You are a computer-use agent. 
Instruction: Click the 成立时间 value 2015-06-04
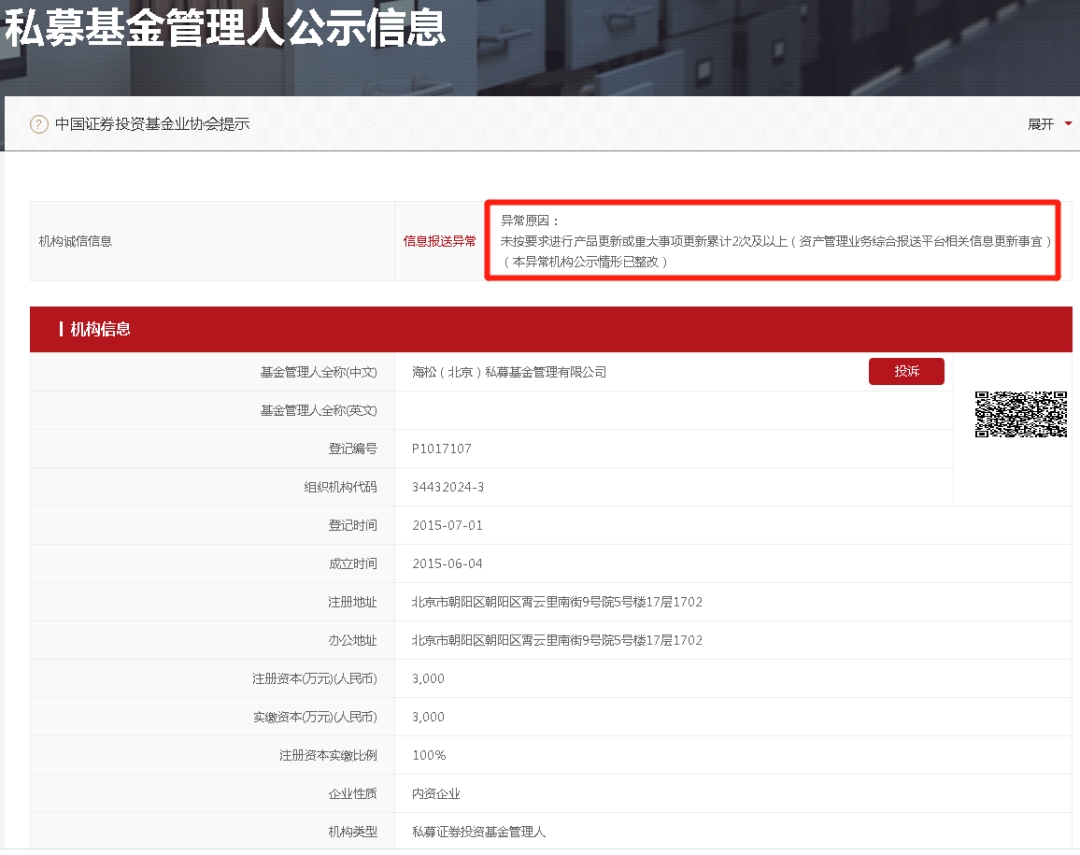(447, 564)
